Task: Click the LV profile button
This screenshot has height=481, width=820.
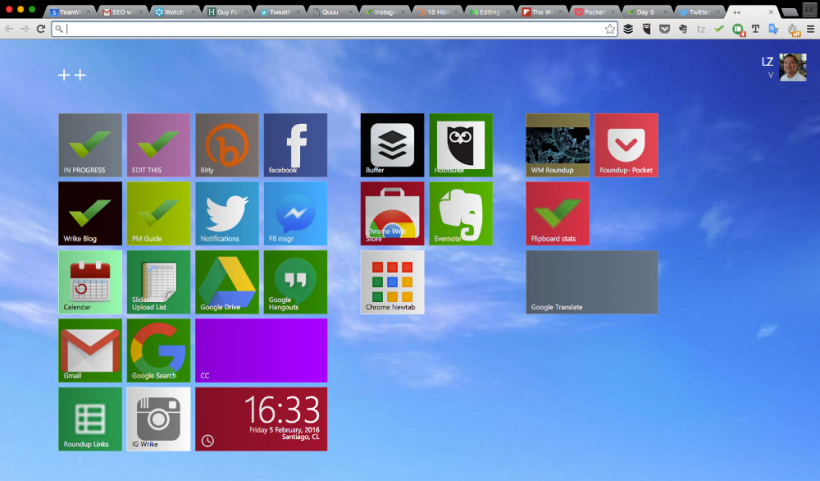Action: pyautogui.click(x=810, y=9)
